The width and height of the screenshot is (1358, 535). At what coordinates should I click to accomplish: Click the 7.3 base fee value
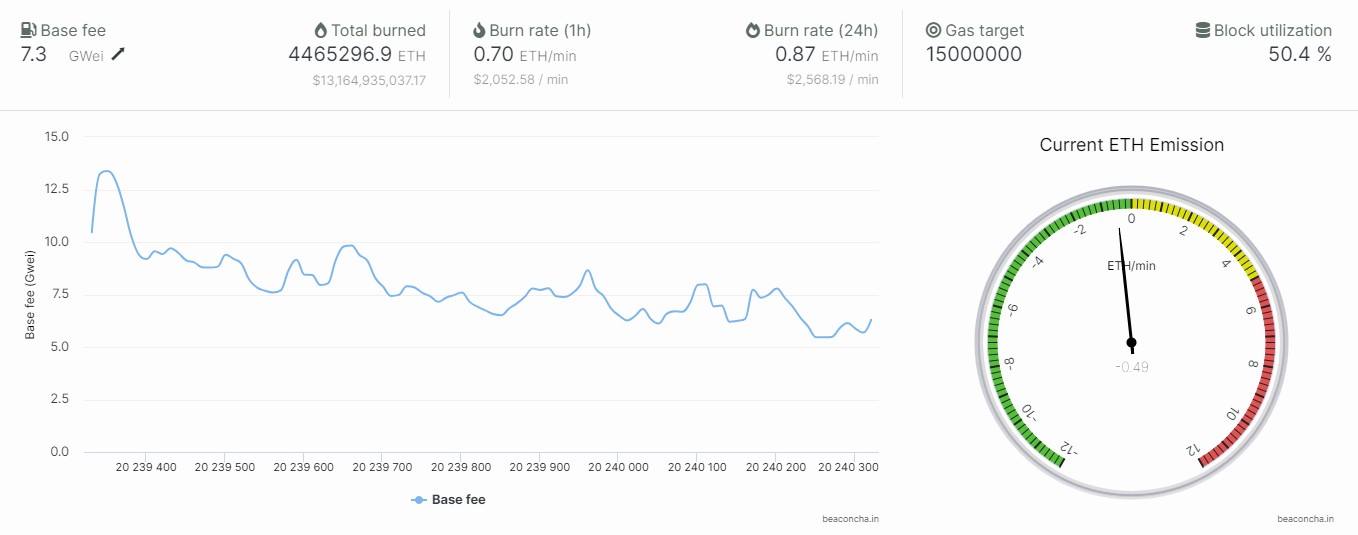point(33,55)
